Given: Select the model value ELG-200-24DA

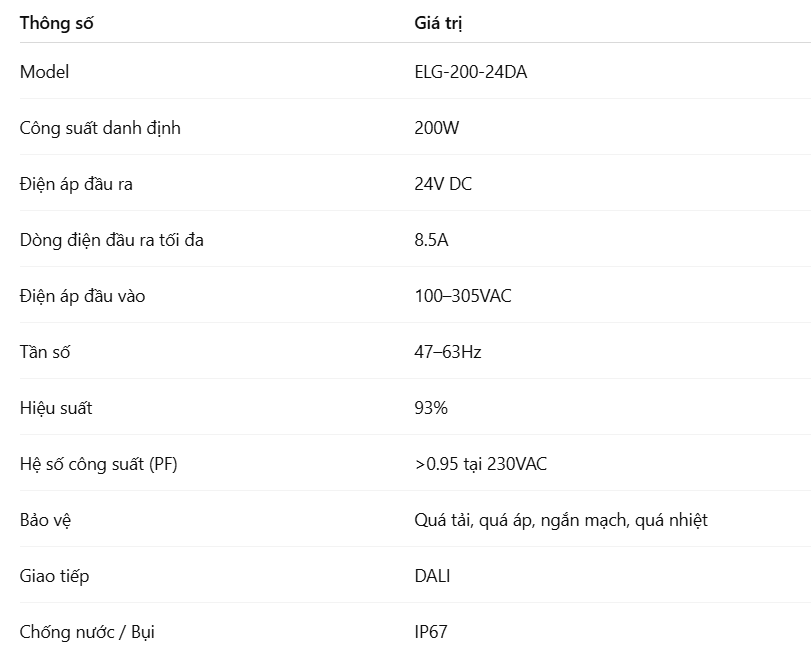Looking at the screenshot, I should 470,72.
